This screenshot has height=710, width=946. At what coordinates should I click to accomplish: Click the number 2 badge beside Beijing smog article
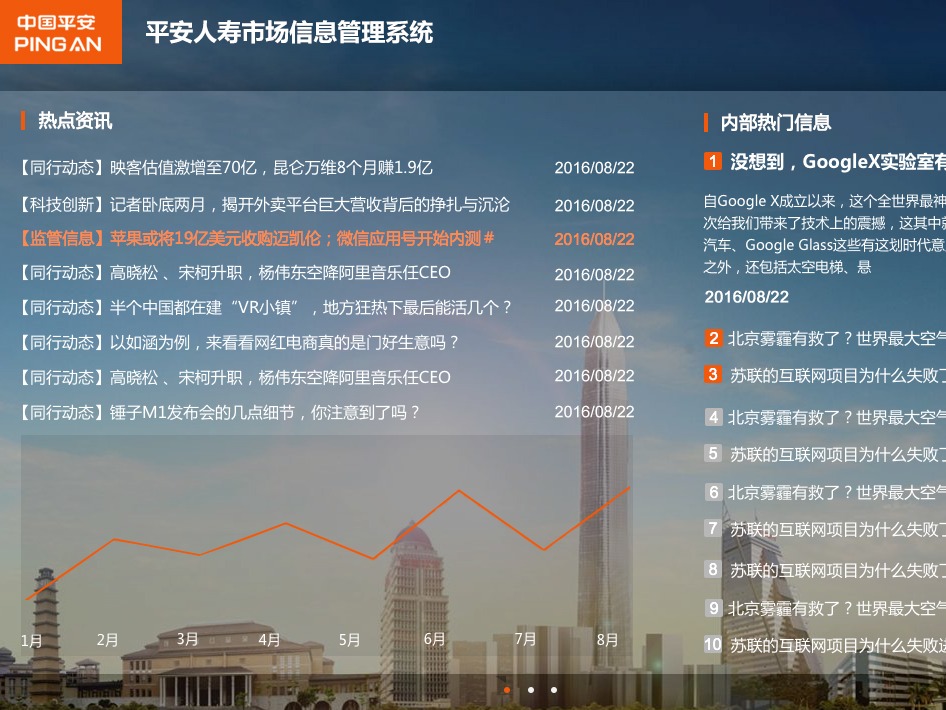pyautogui.click(x=712, y=339)
